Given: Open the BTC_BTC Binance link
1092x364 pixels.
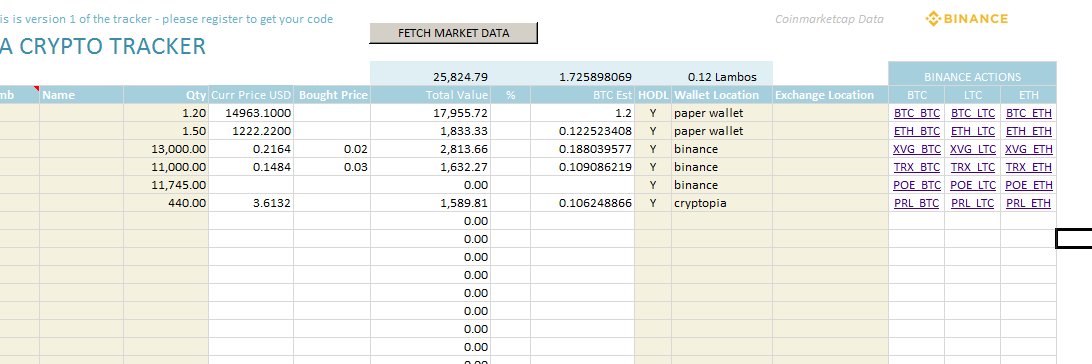Looking at the screenshot, I should point(916,113).
